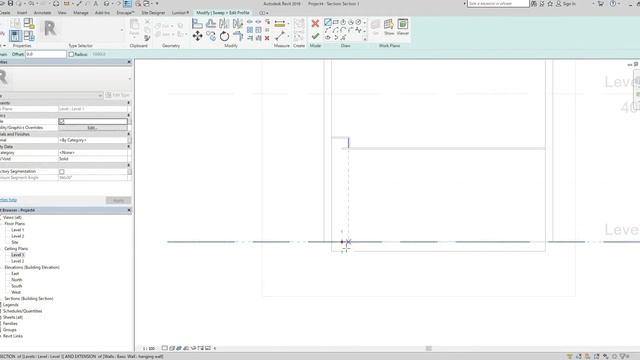Toggle the Trajectory Segmentation checkbox

point(62,171)
